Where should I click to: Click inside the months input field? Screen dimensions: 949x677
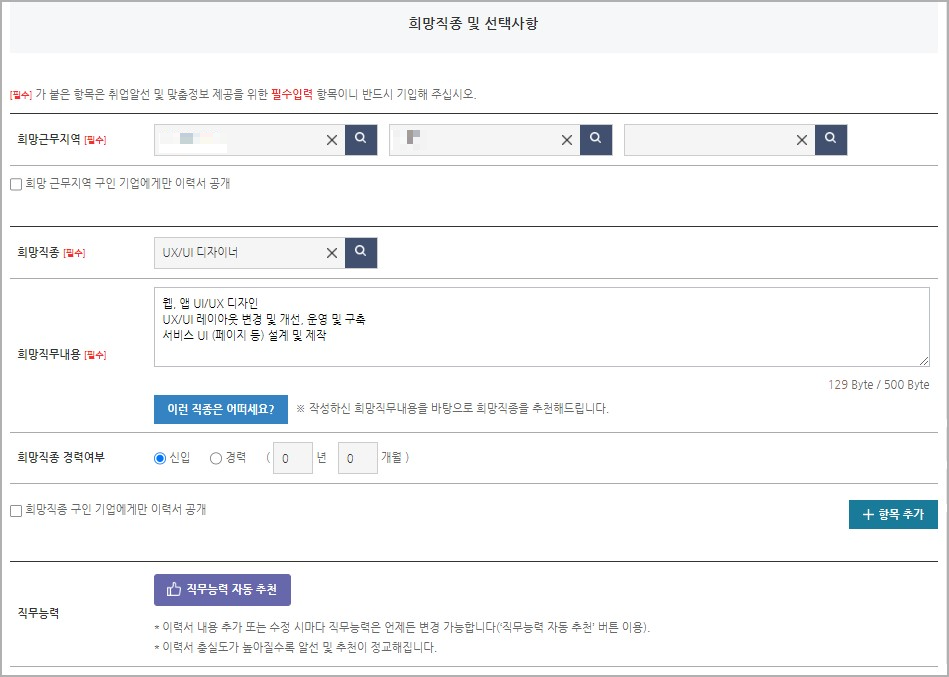357,458
